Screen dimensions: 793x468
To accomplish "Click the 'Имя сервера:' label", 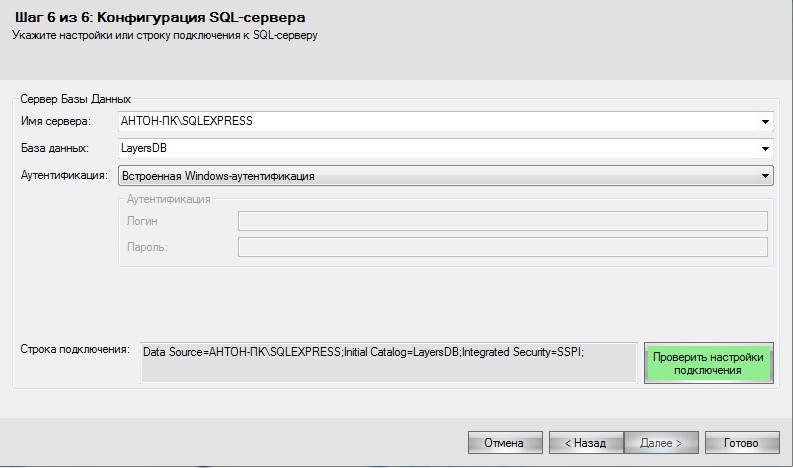I will (56, 122).
